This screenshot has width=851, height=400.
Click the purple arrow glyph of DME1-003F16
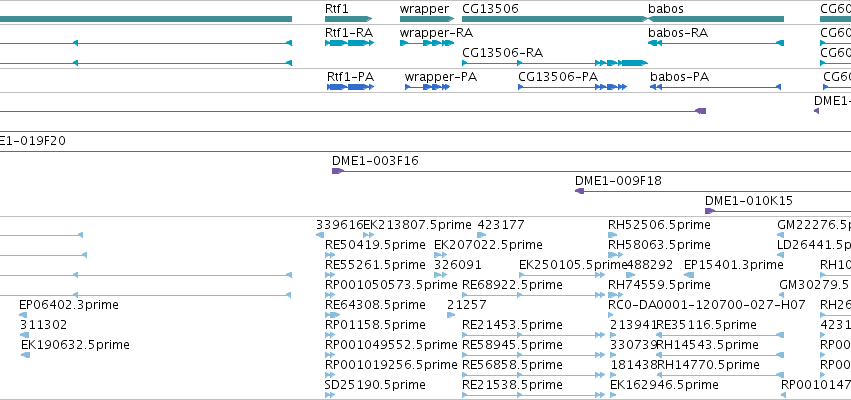pyautogui.click(x=338, y=171)
